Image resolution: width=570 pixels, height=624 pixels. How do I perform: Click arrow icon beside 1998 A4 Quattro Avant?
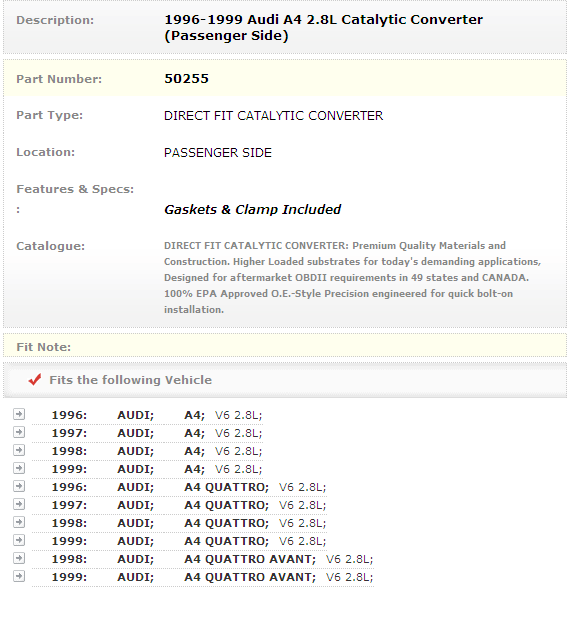coord(19,558)
